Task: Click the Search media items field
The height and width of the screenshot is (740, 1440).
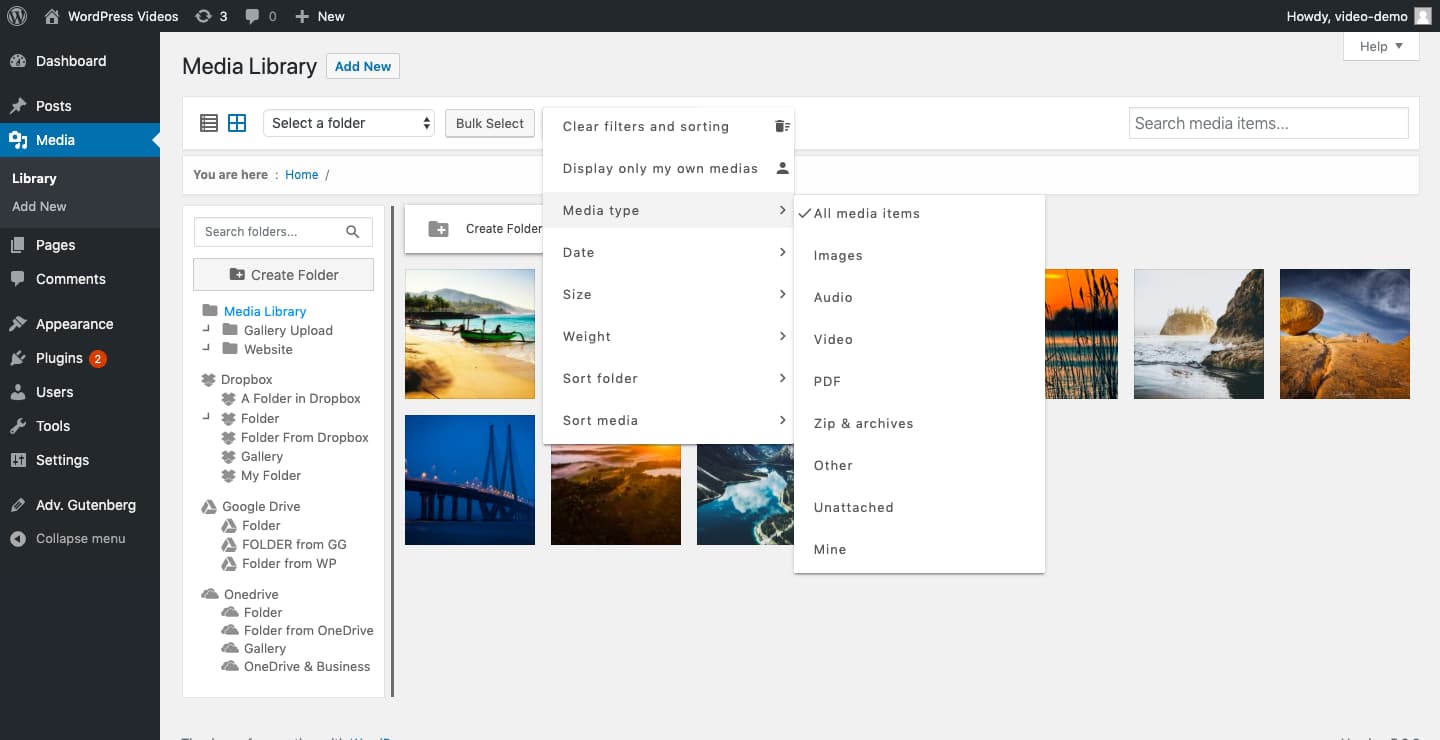Action: point(1268,124)
